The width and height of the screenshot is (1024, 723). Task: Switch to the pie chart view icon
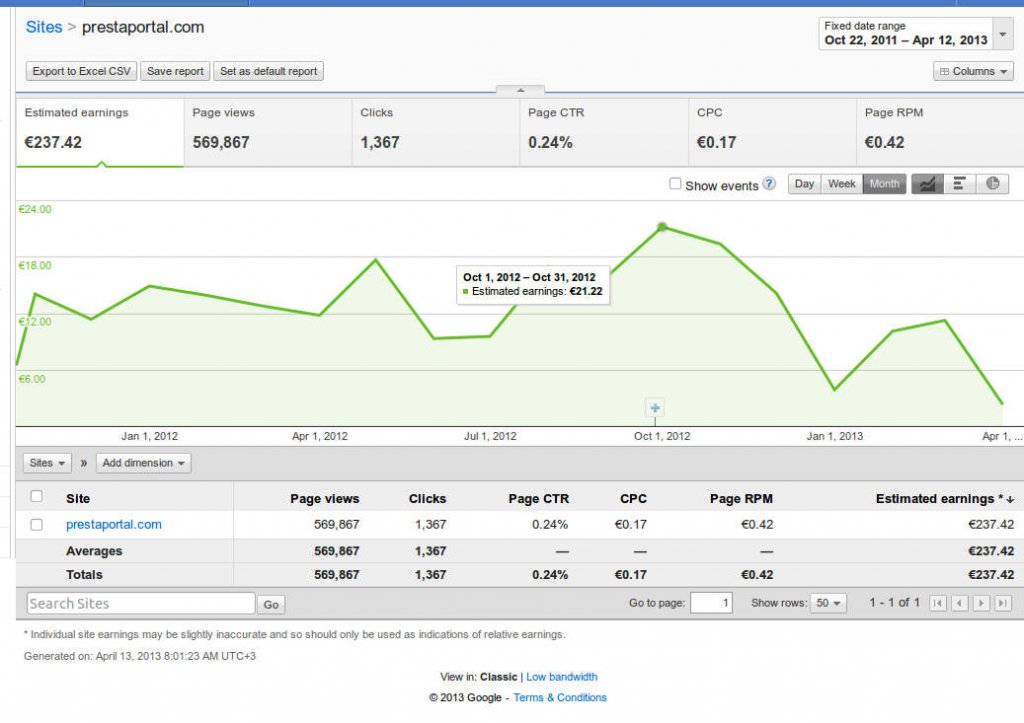(x=992, y=184)
